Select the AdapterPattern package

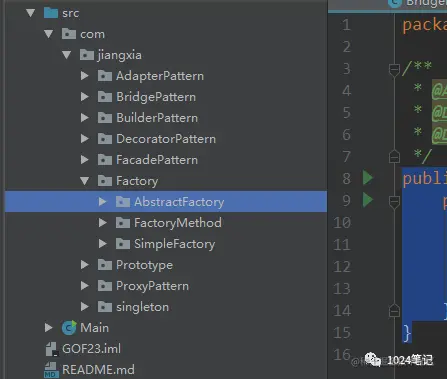point(160,76)
